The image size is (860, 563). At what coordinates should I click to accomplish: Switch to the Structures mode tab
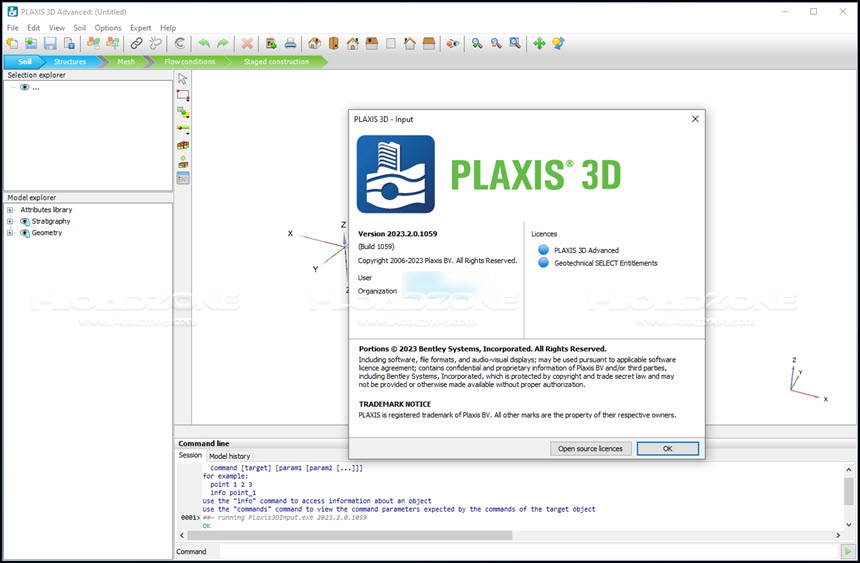pos(70,61)
